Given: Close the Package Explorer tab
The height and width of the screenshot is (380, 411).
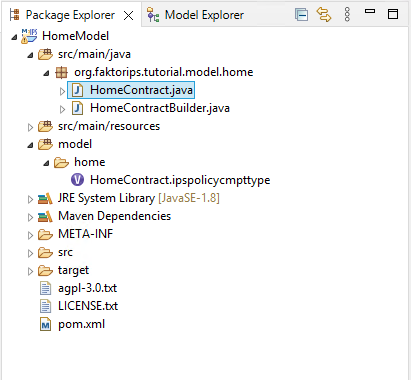Looking at the screenshot, I should click(128, 15).
